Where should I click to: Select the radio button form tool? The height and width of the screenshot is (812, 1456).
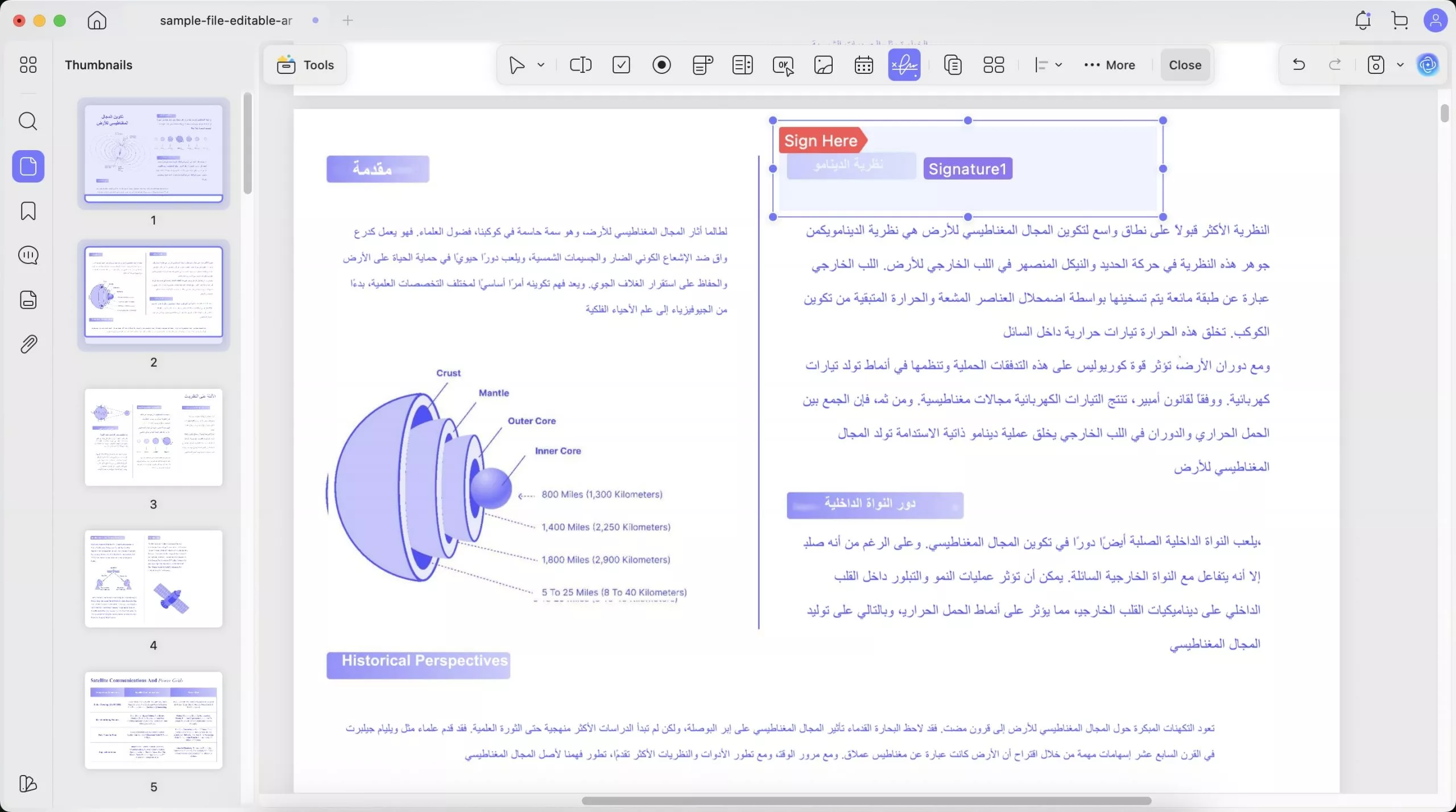pyautogui.click(x=661, y=65)
